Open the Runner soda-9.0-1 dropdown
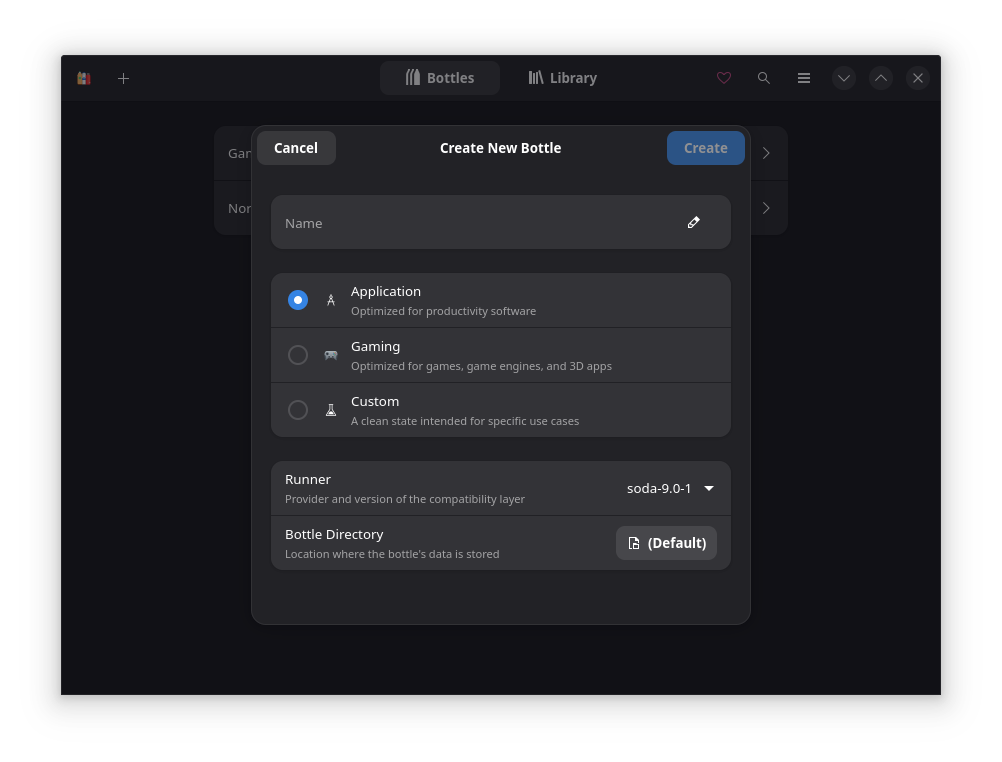 [x=670, y=488]
